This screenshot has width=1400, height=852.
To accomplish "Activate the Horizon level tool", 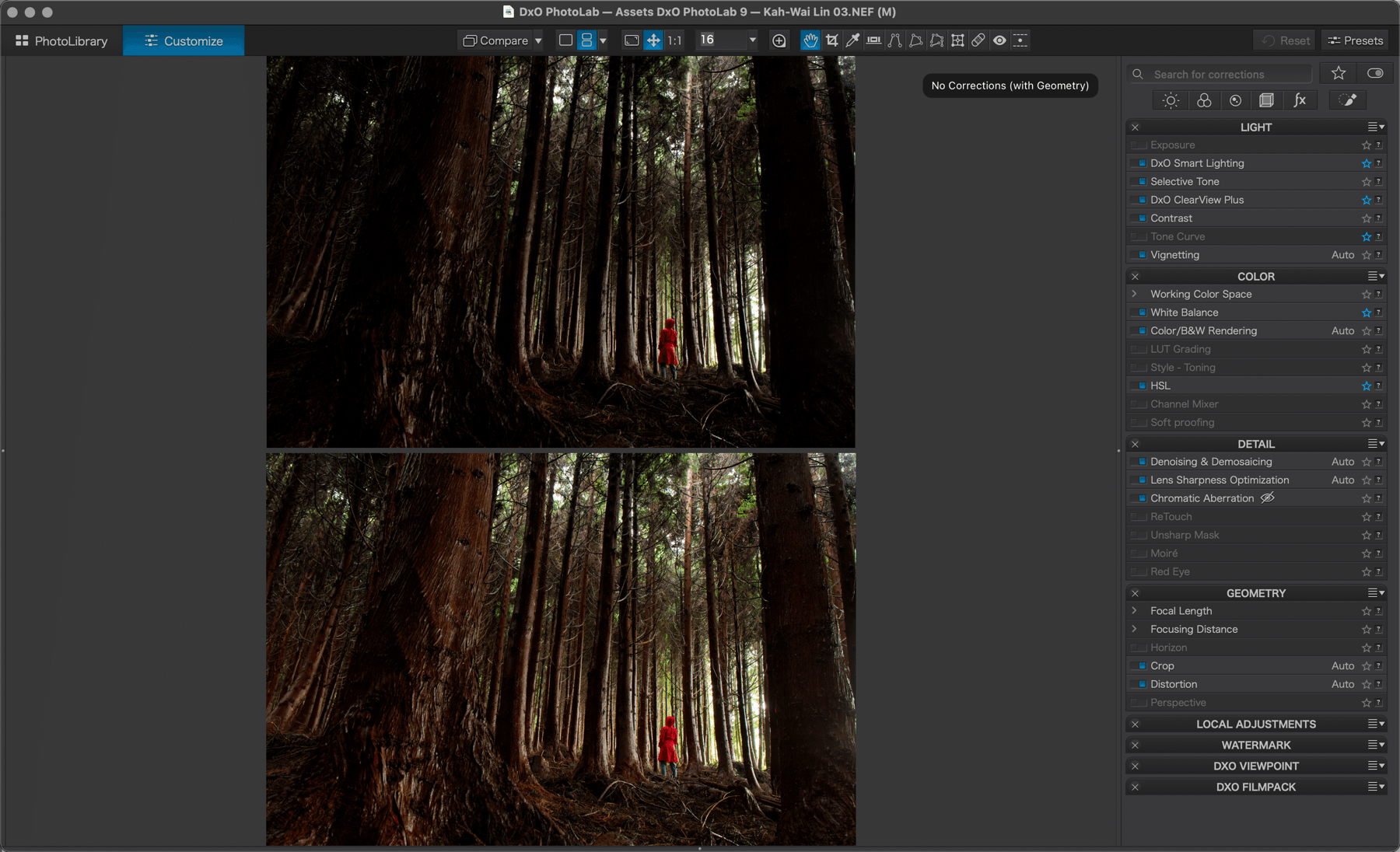I will 874,40.
